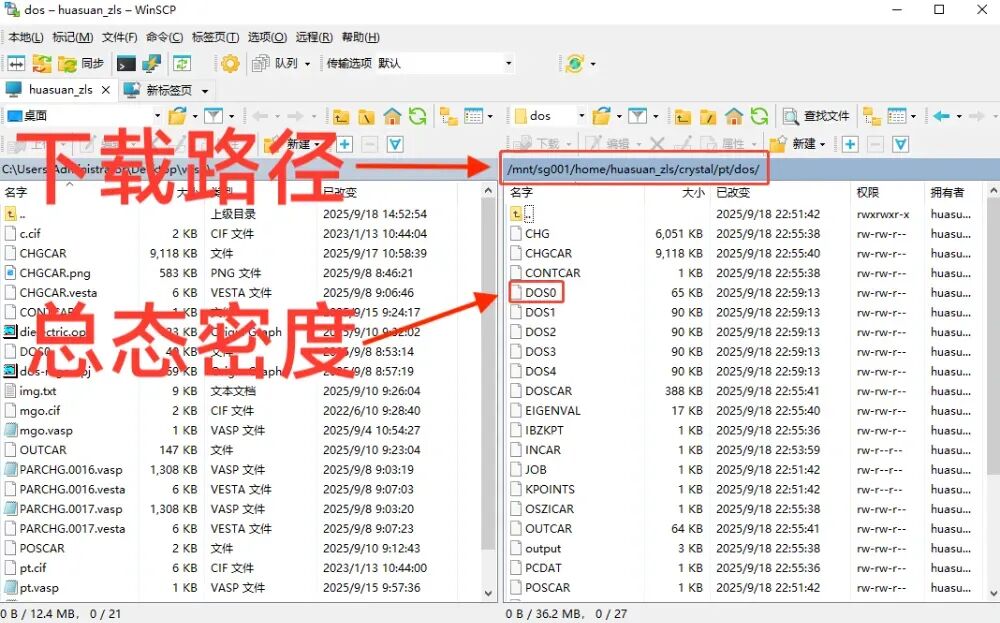Sort remote files by 已改变 column header
Image resolution: width=1000 pixels, height=623 pixels.
pos(733,192)
